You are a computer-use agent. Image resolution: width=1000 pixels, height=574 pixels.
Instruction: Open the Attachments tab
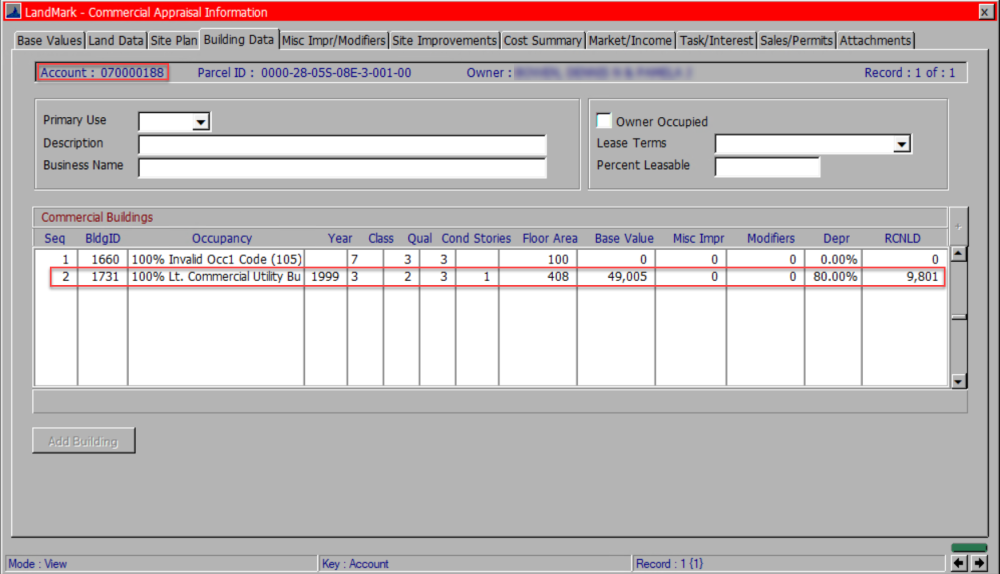tap(875, 40)
